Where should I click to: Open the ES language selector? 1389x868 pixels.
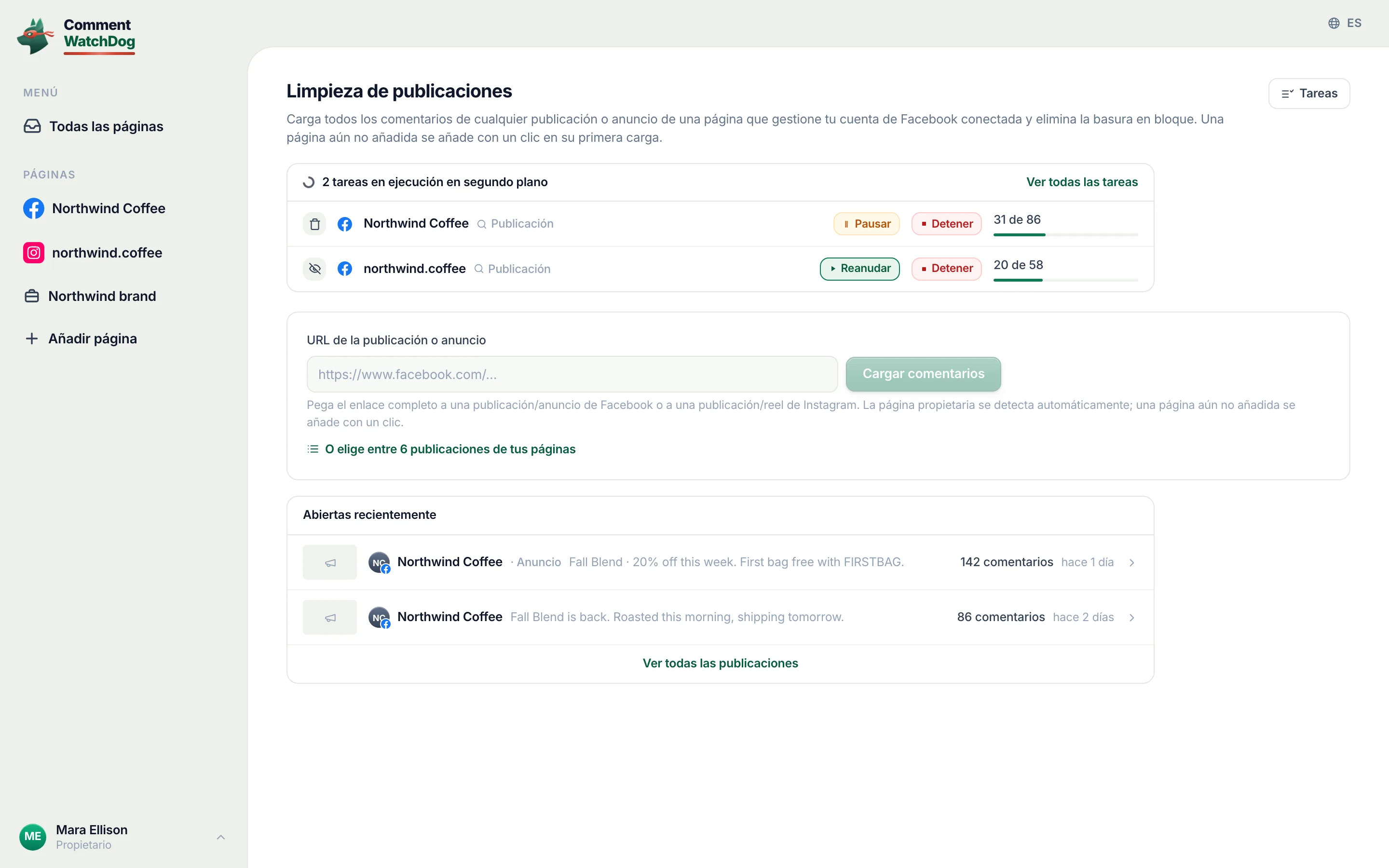(x=1344, y=23)
